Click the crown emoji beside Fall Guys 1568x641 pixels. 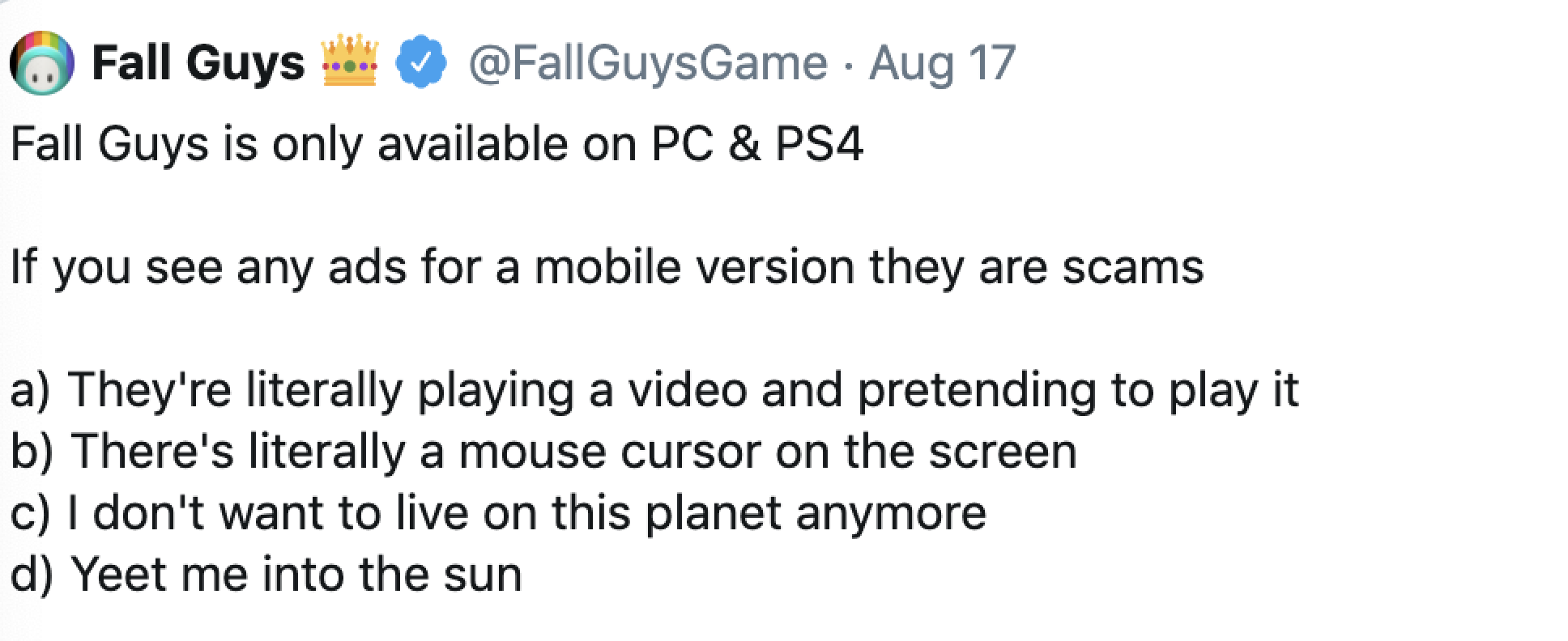coord(350,61)
